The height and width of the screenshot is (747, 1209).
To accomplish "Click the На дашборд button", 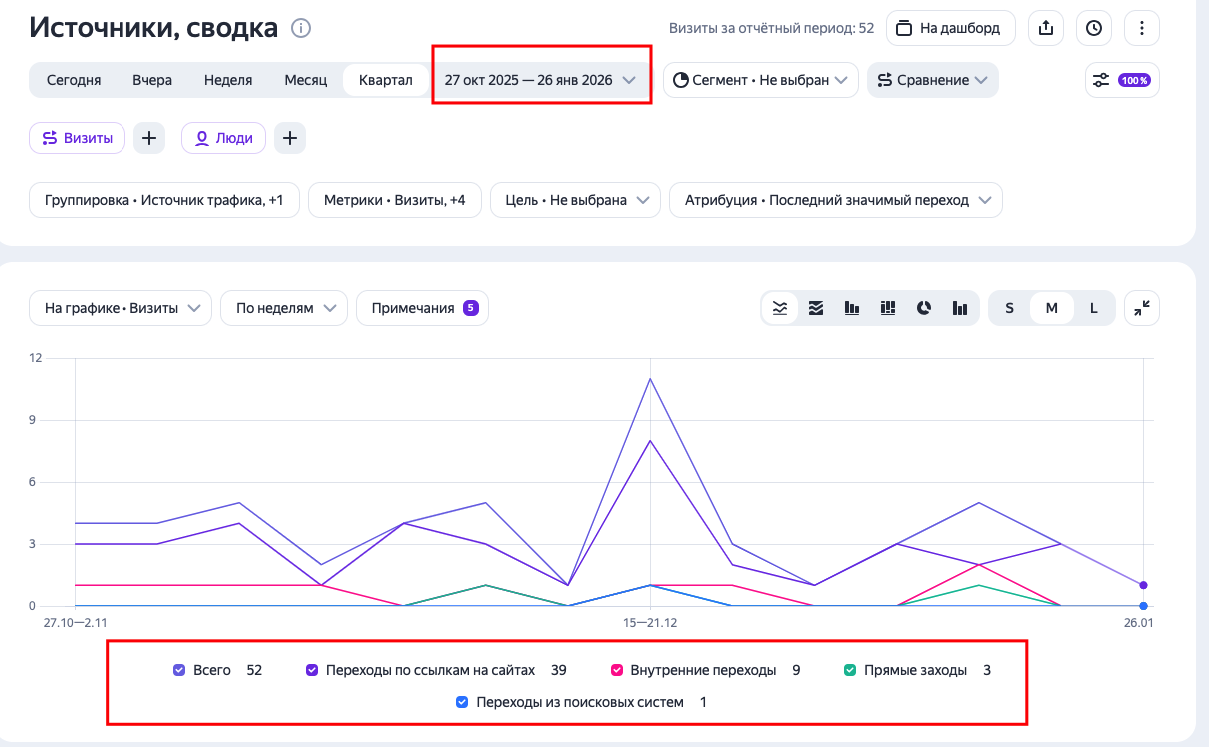I will [x=950, y=28].
